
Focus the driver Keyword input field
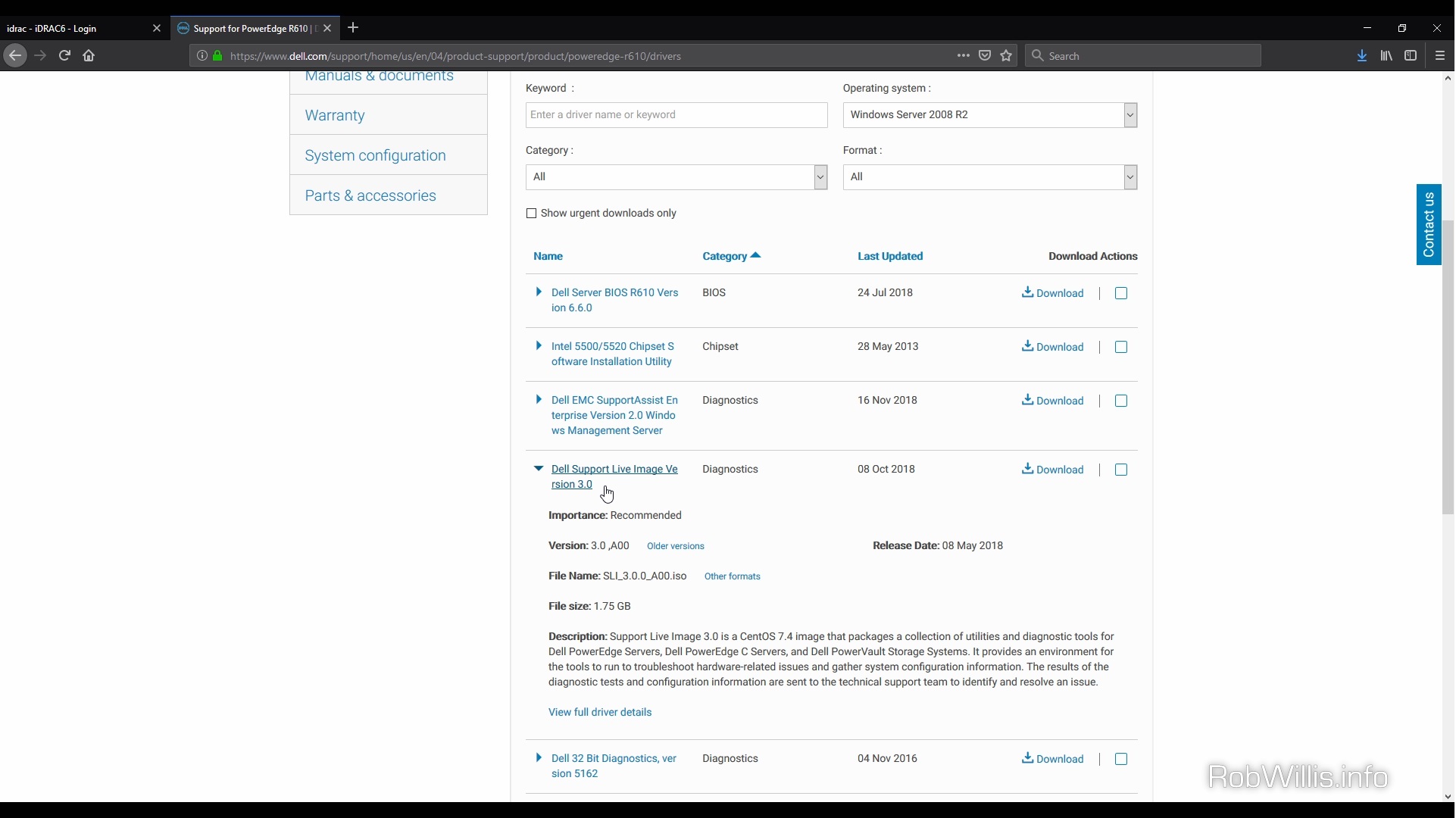click(676, 115)
